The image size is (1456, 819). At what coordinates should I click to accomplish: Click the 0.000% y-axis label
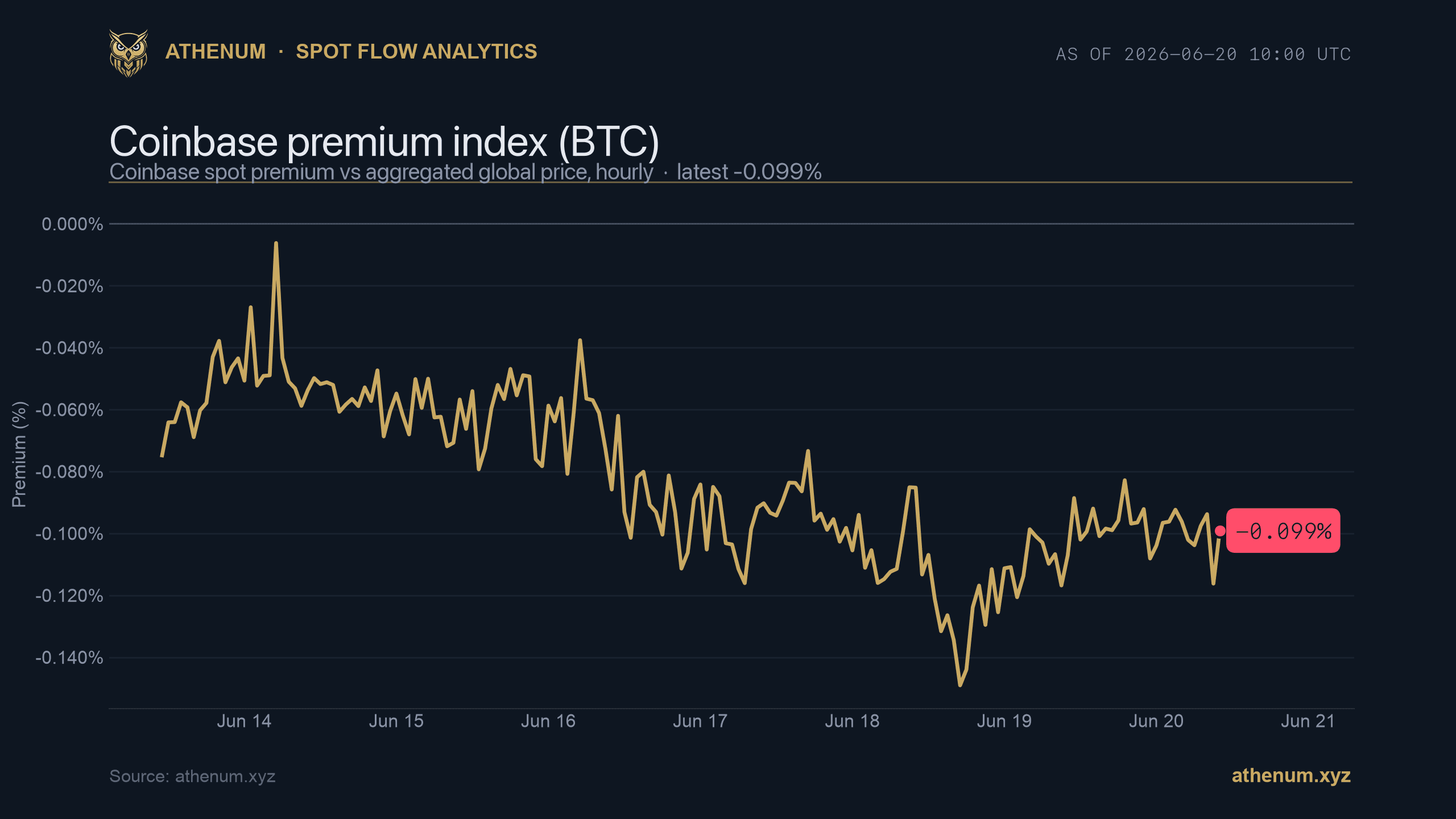[x=72, y=224]
